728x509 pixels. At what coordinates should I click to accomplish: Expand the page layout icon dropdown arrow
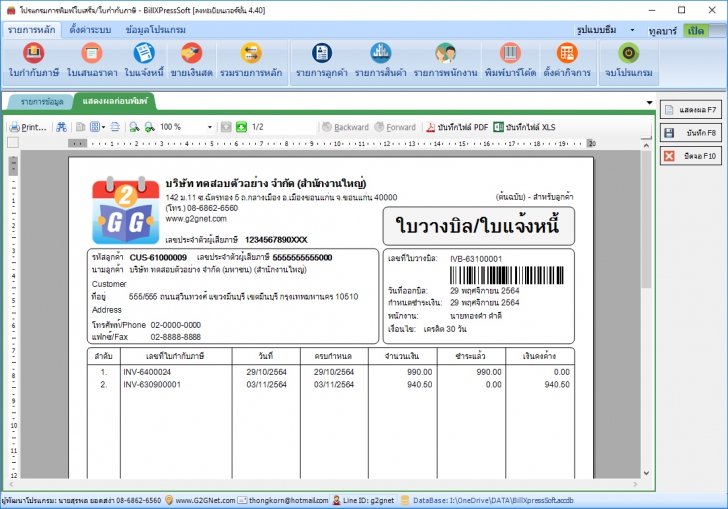point(103,127)
